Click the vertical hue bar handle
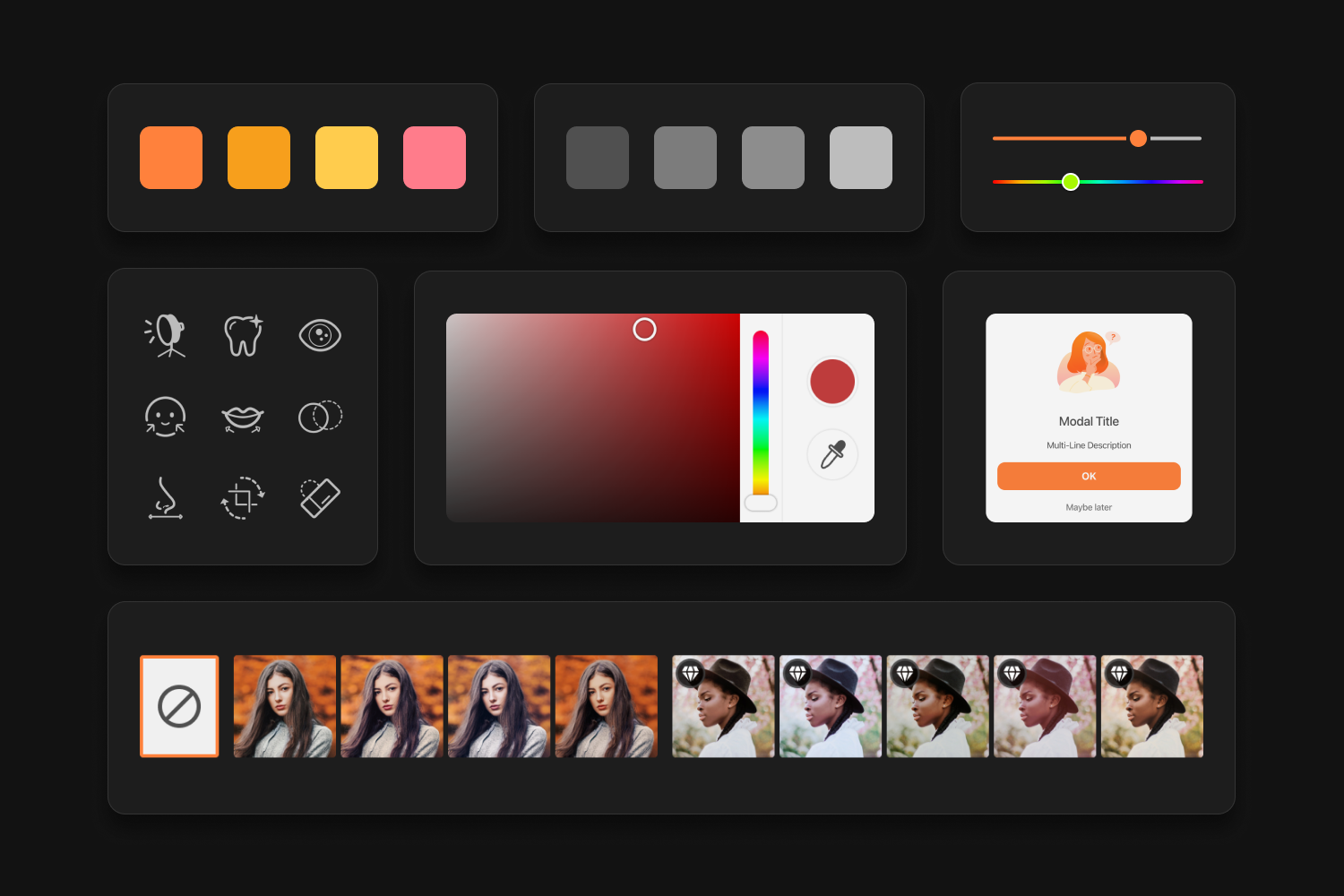 [x=761, y=503]
